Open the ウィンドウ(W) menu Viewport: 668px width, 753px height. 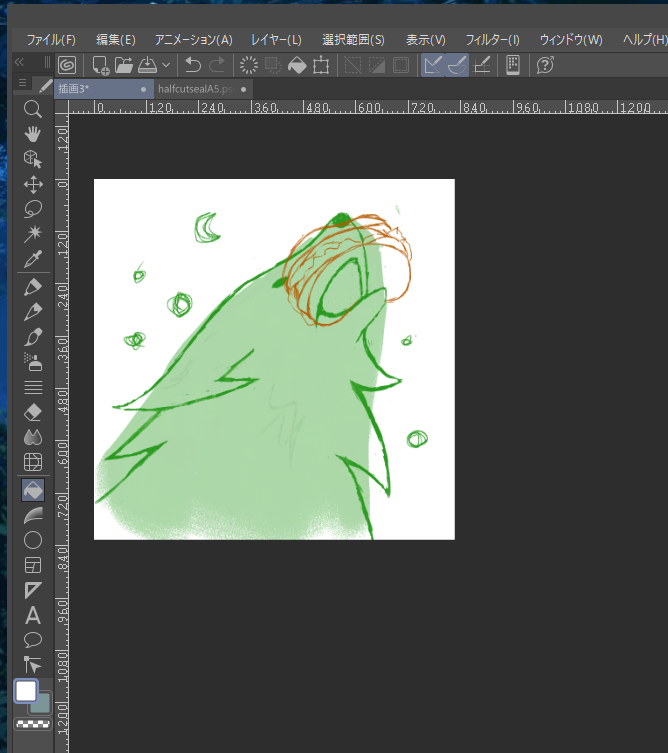tap(571, 39)
